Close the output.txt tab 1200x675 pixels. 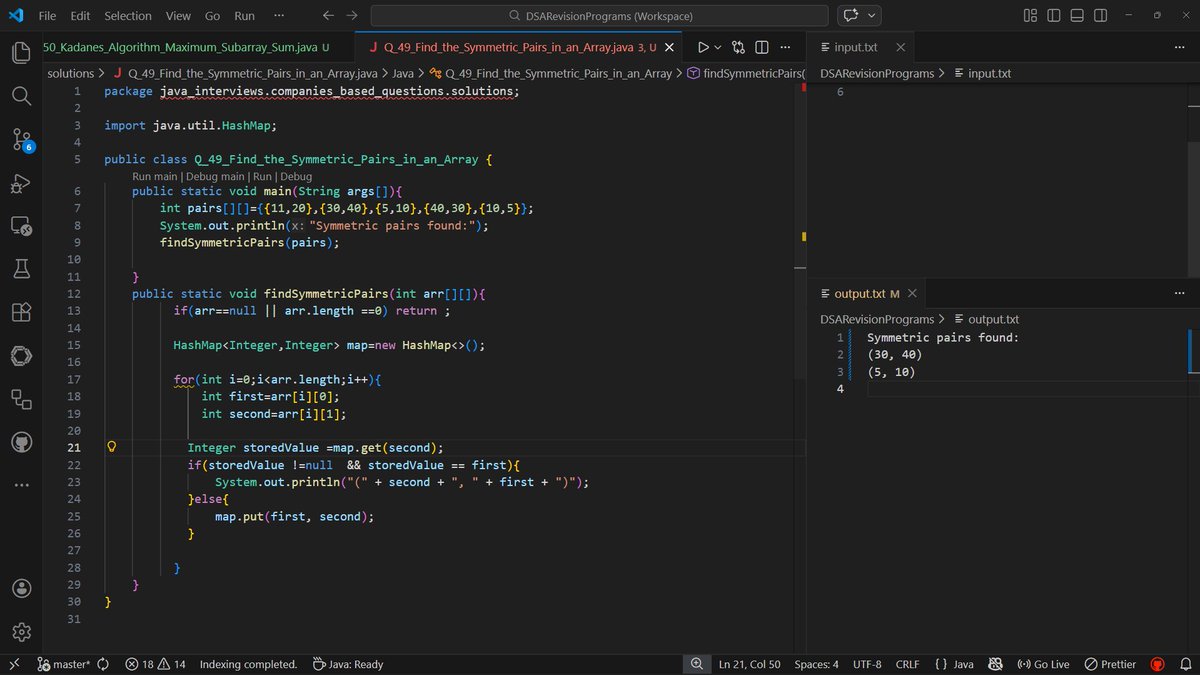click(x=912, y=293)
